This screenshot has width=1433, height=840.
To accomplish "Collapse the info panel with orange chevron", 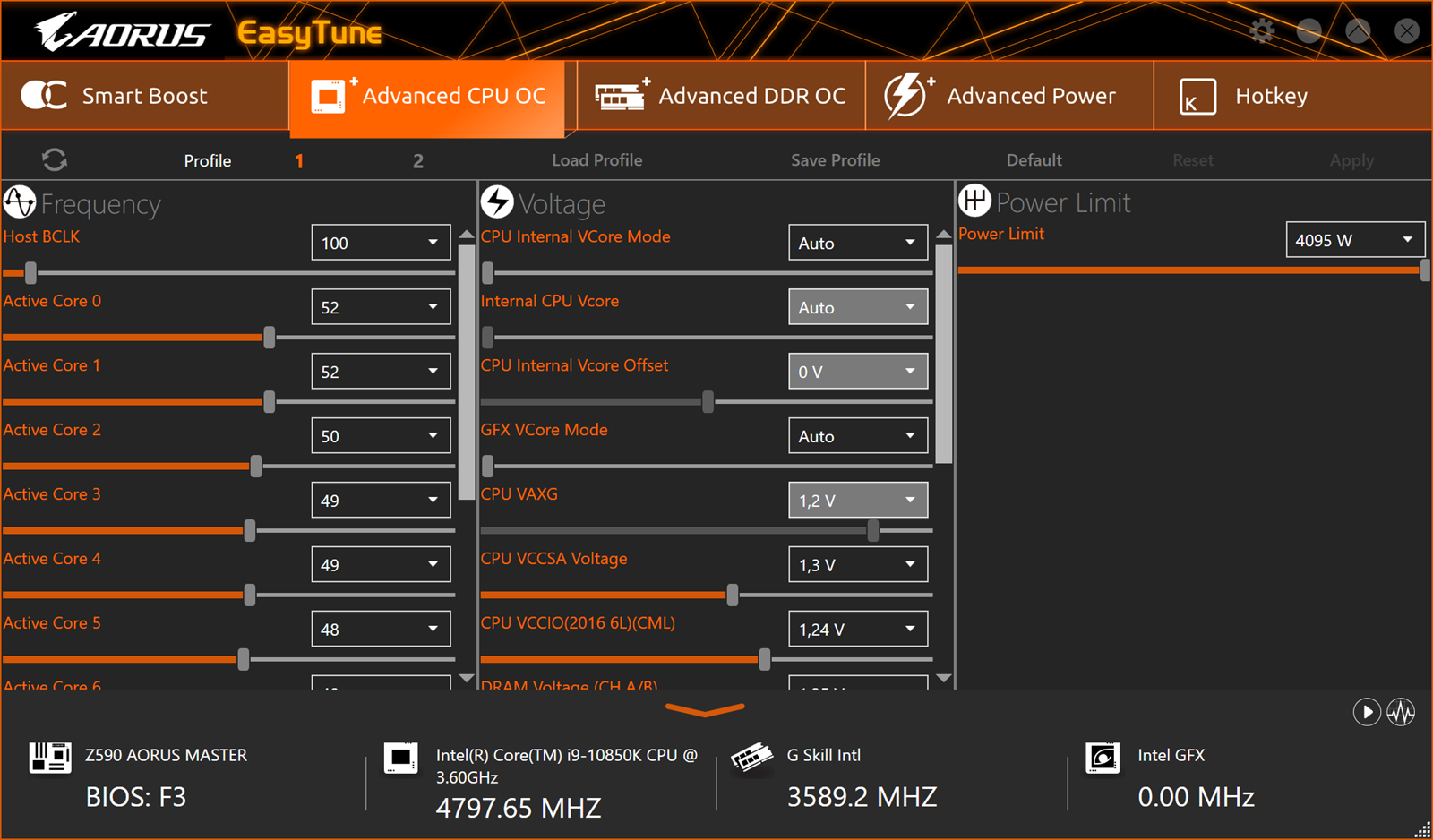I will coord(705,710).
